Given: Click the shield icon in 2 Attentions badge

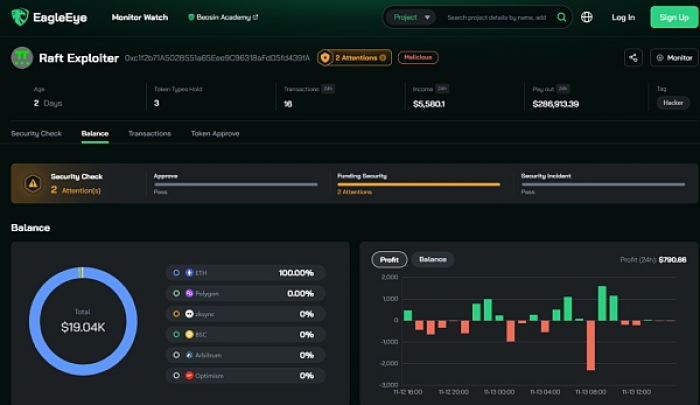Looking at the screenshot, I should click(325, 58).
